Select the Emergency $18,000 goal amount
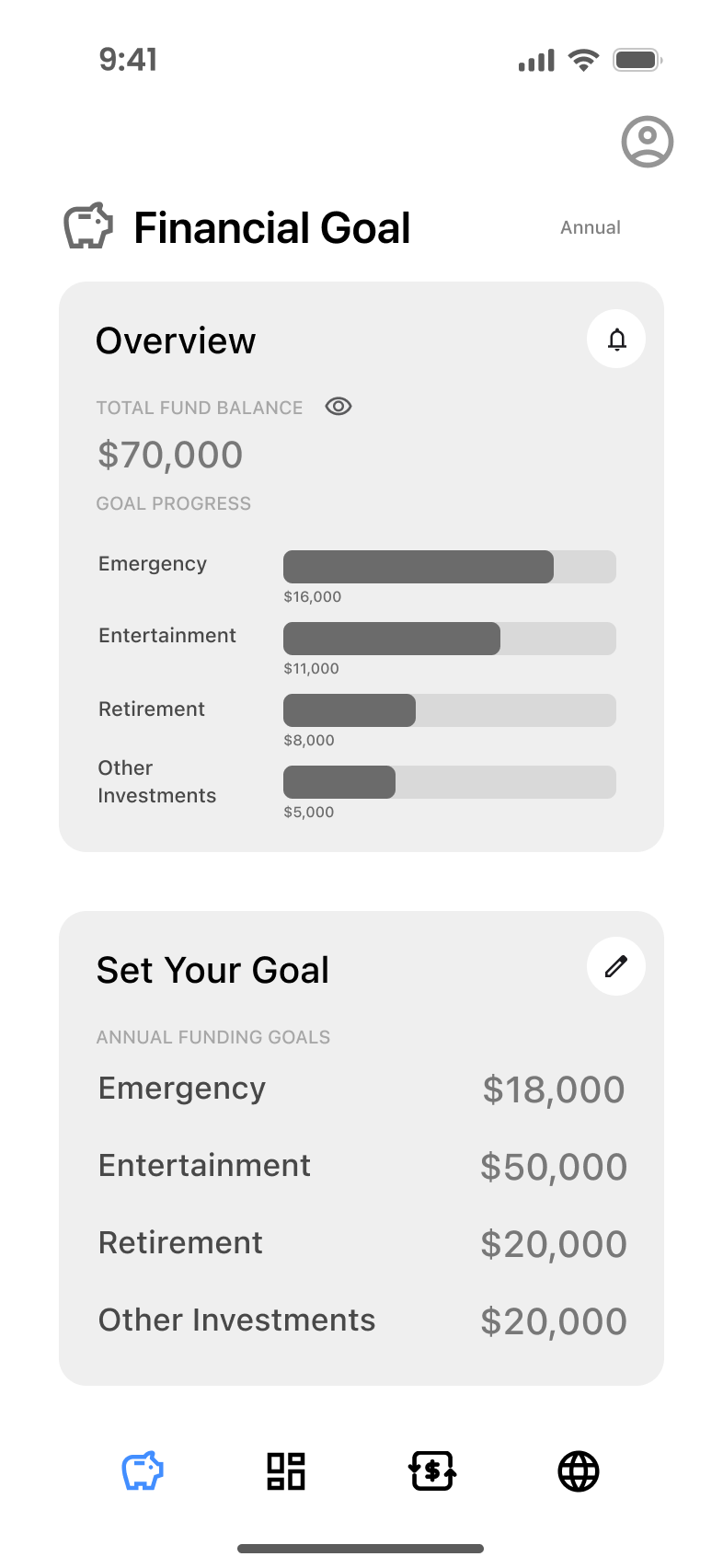Viewport: 723px width, 1568px height. point(554,1090)
